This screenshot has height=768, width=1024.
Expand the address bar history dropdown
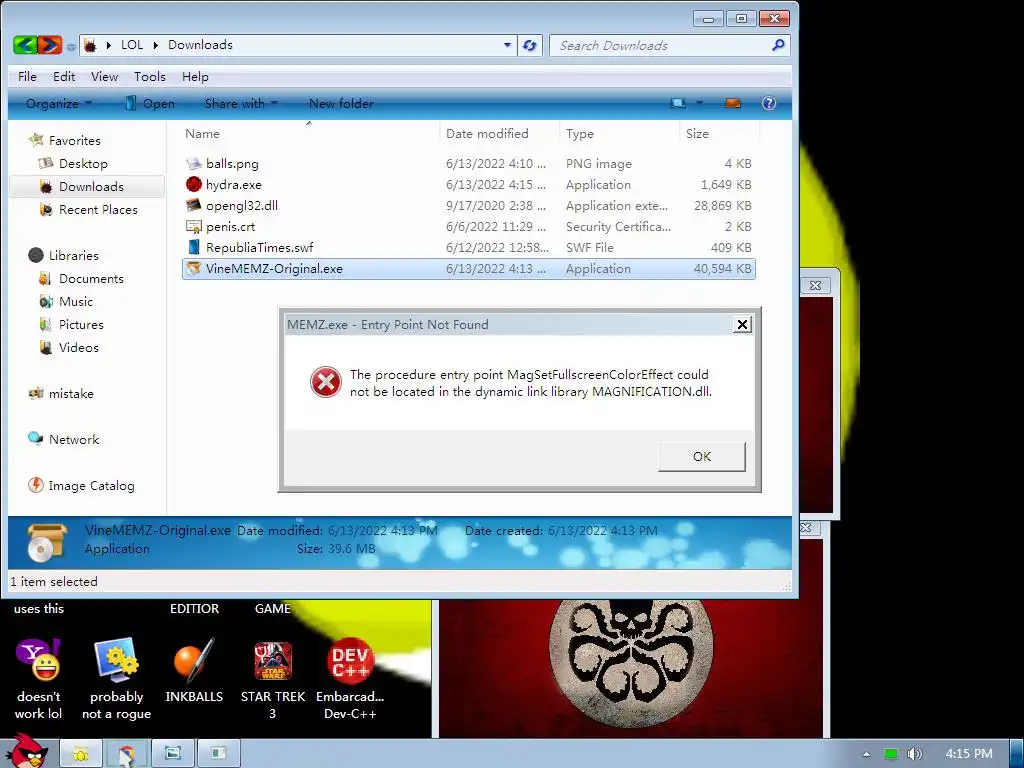[507, 45]
